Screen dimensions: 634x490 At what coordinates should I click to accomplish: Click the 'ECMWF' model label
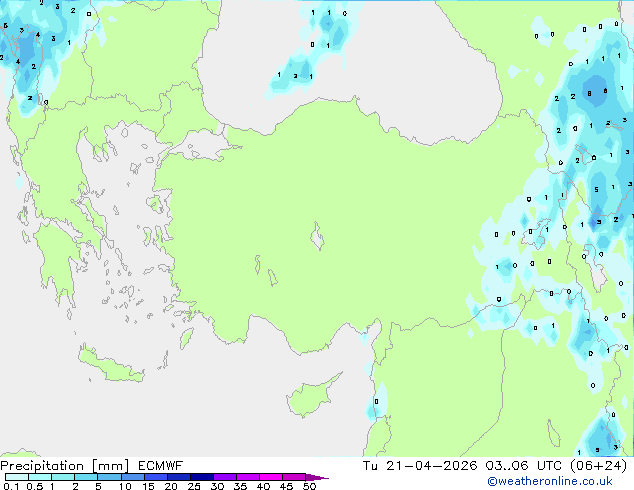click(161, 466)
